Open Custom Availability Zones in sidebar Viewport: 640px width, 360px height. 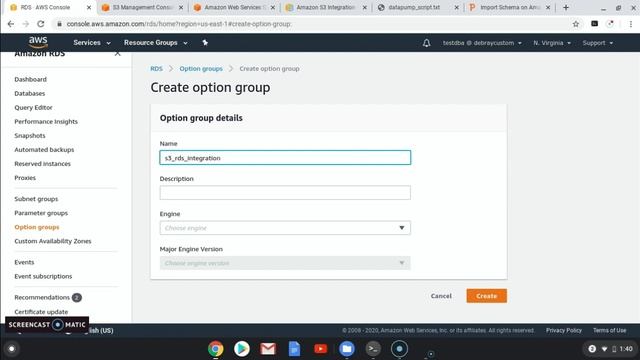click(x=53, y=241)
